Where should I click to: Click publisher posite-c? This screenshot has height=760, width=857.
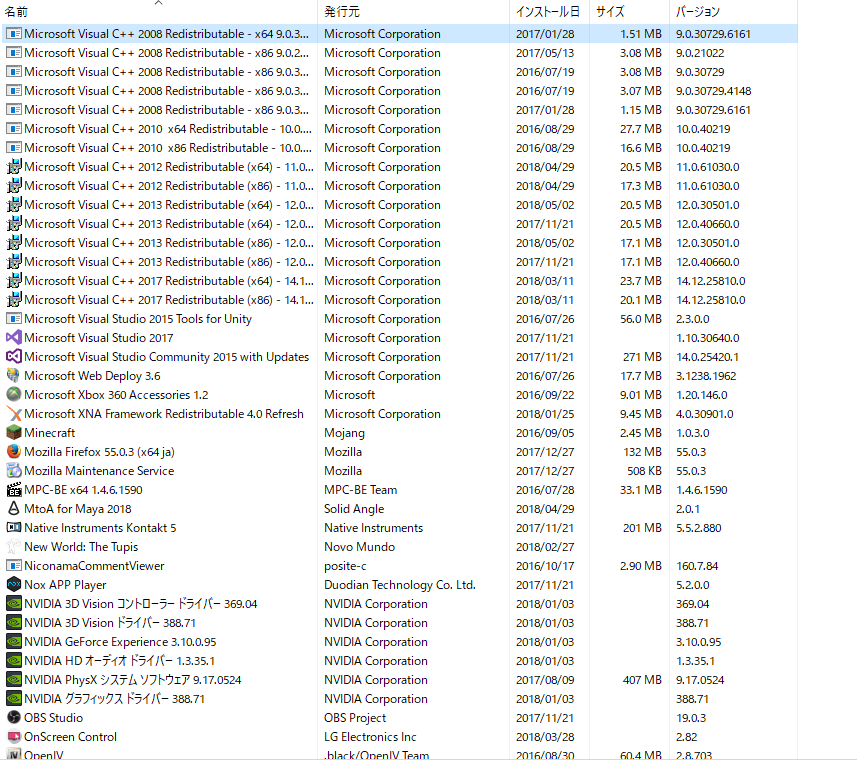tap(345, 566)
